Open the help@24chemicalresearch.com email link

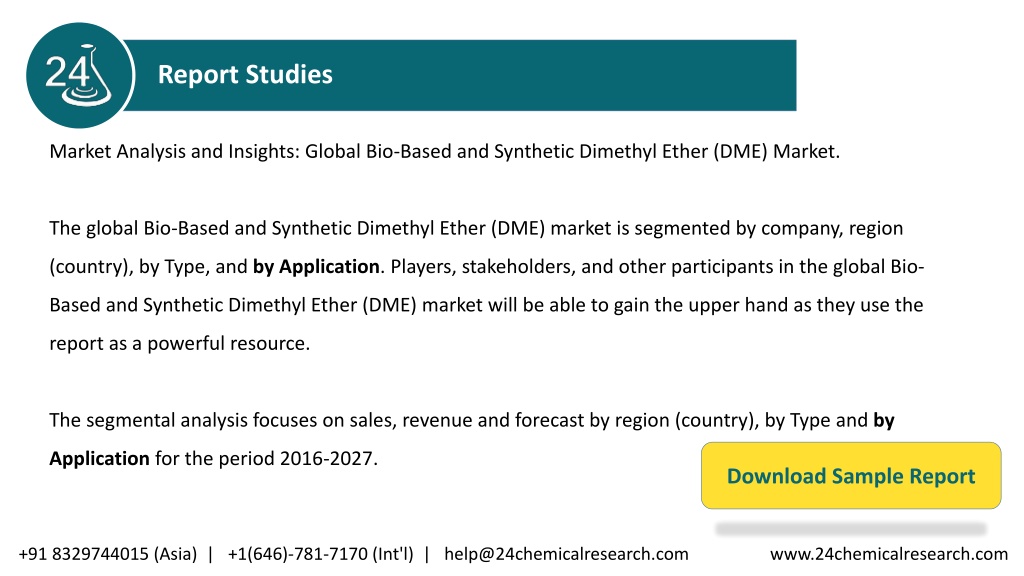(x=566, y=554)
